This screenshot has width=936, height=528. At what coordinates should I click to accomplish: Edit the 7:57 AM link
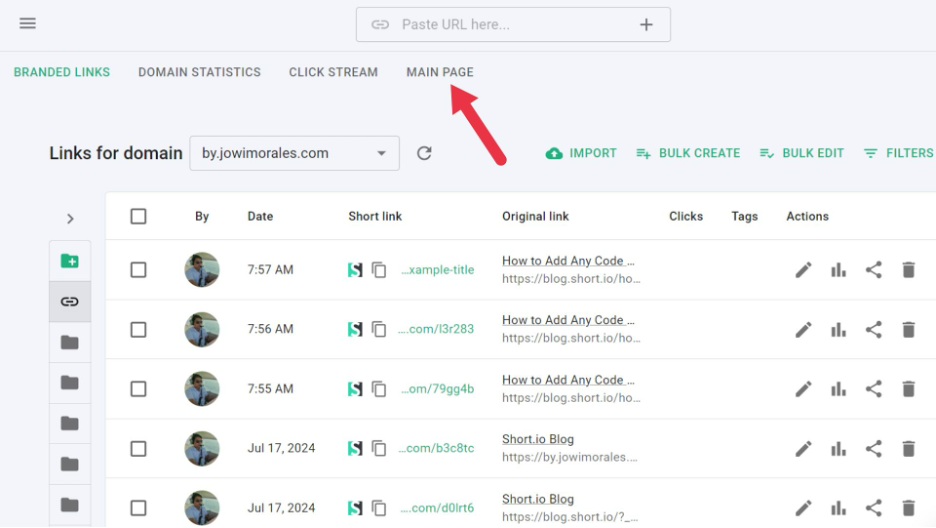coord(803,270)
